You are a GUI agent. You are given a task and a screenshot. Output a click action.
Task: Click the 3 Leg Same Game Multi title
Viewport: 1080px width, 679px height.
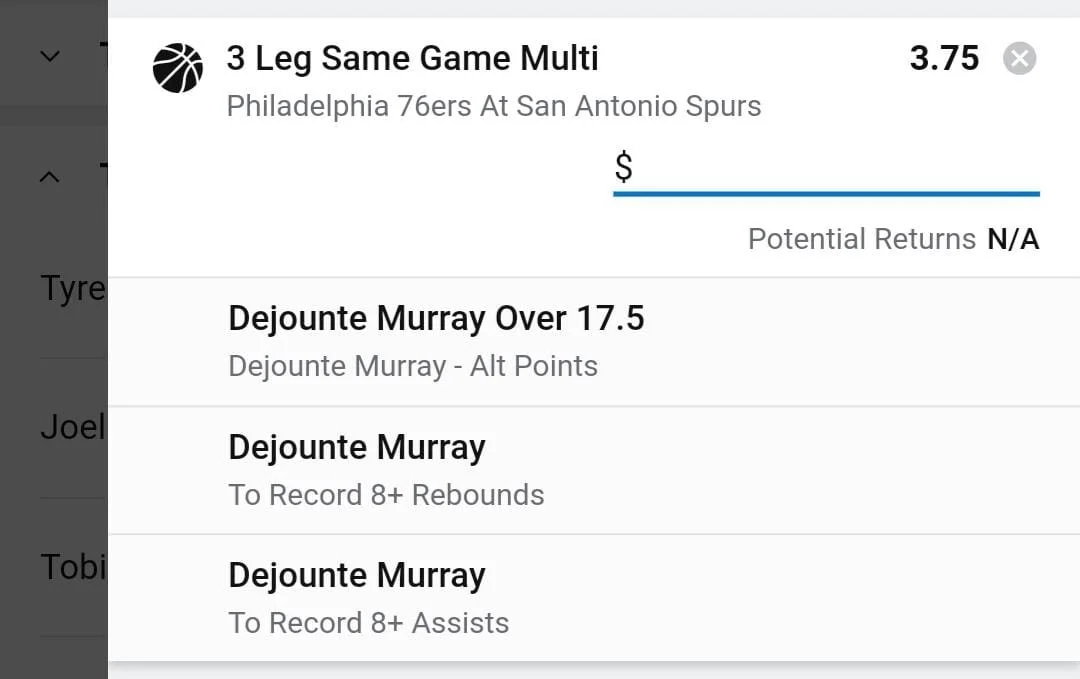coord(412,58)
